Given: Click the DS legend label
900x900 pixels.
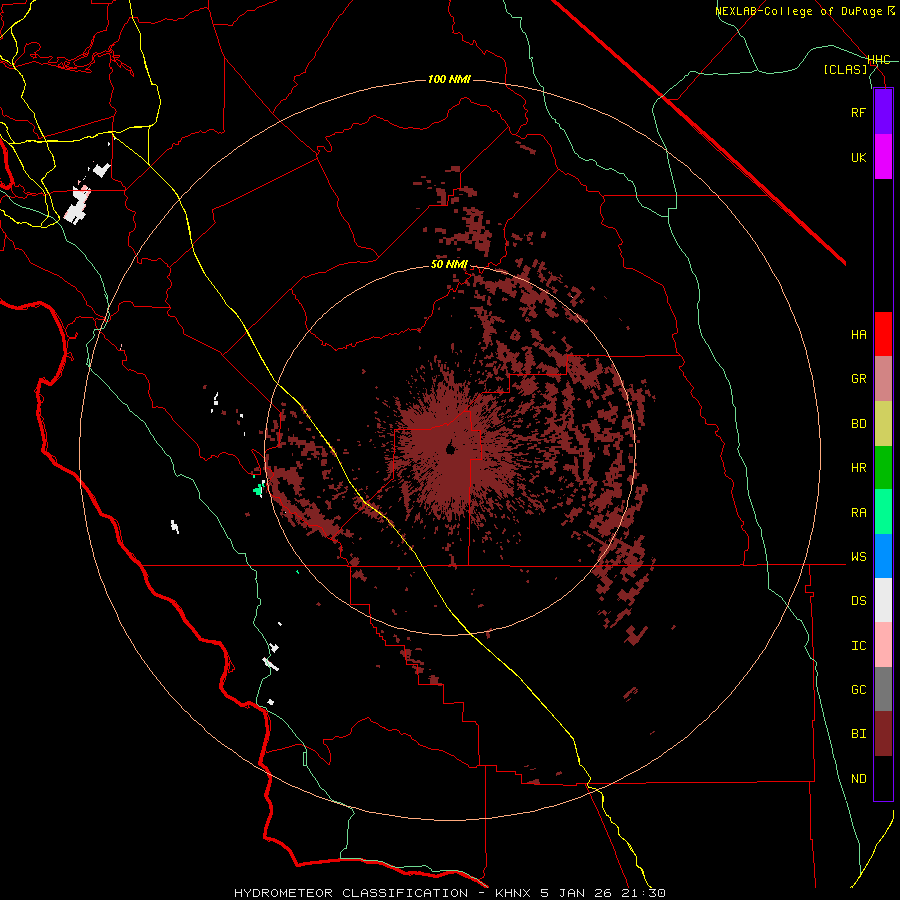Looking at the screenshot, I should 858,600.
